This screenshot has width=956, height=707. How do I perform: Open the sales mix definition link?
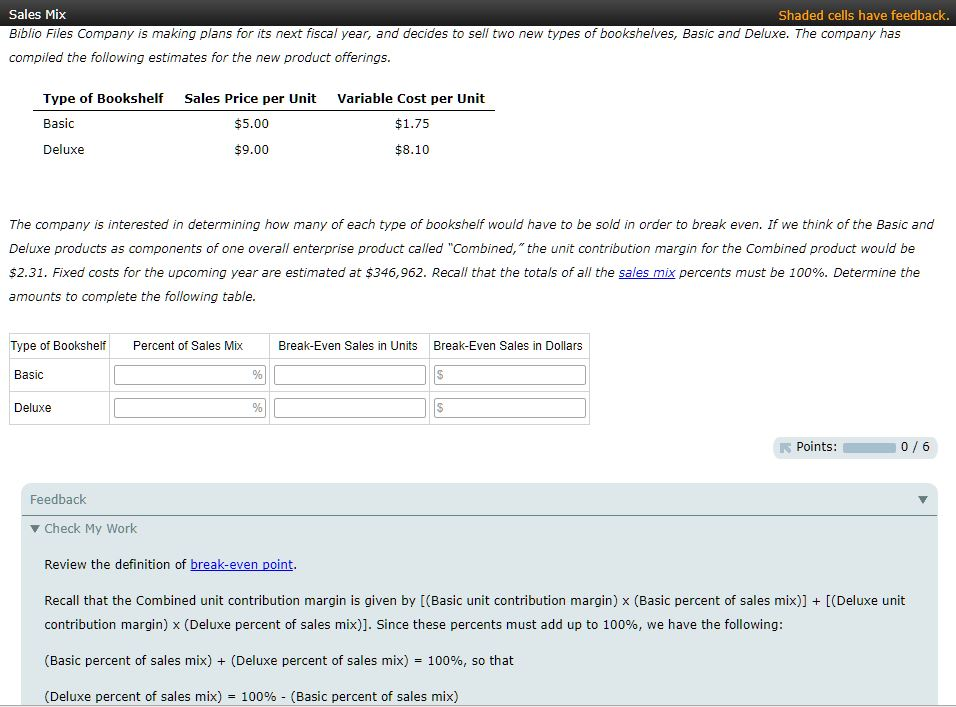click(646, 272)
